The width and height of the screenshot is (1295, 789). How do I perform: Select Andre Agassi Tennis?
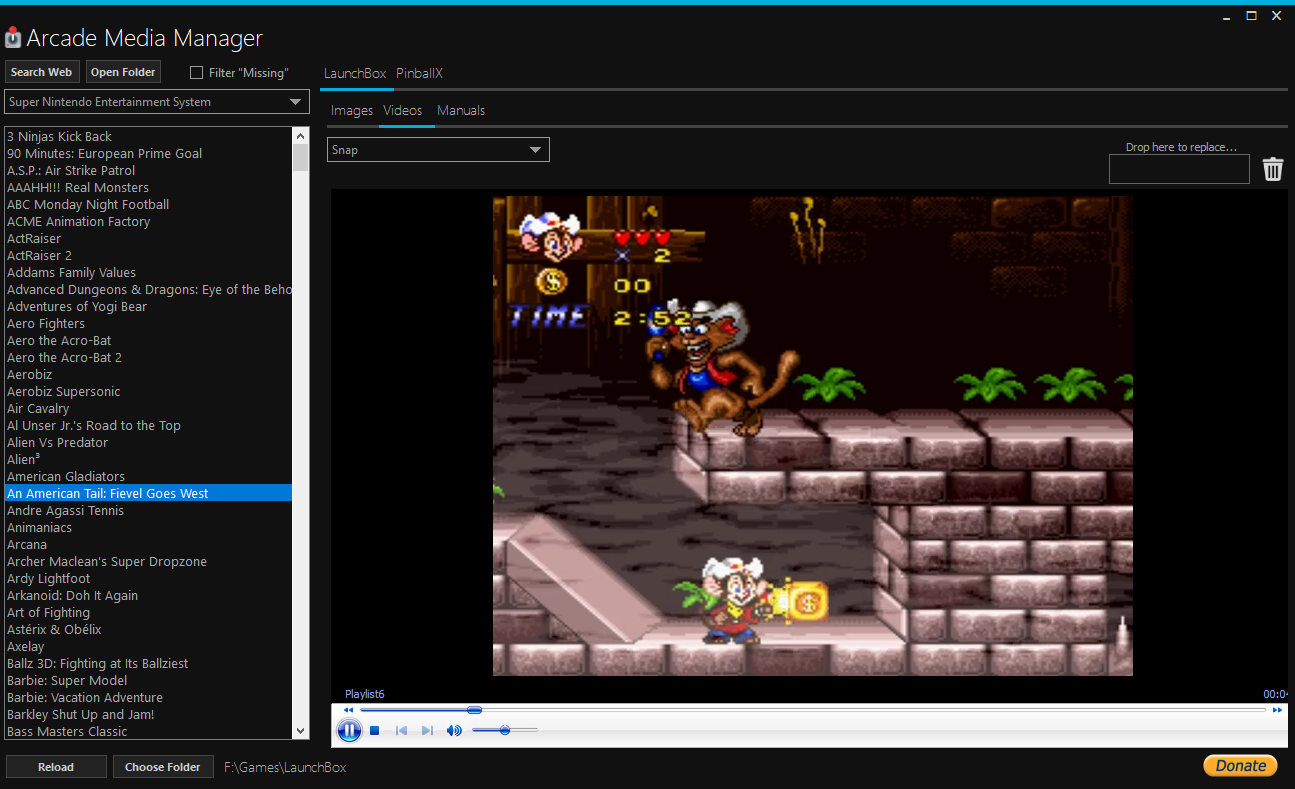[149, 510]
